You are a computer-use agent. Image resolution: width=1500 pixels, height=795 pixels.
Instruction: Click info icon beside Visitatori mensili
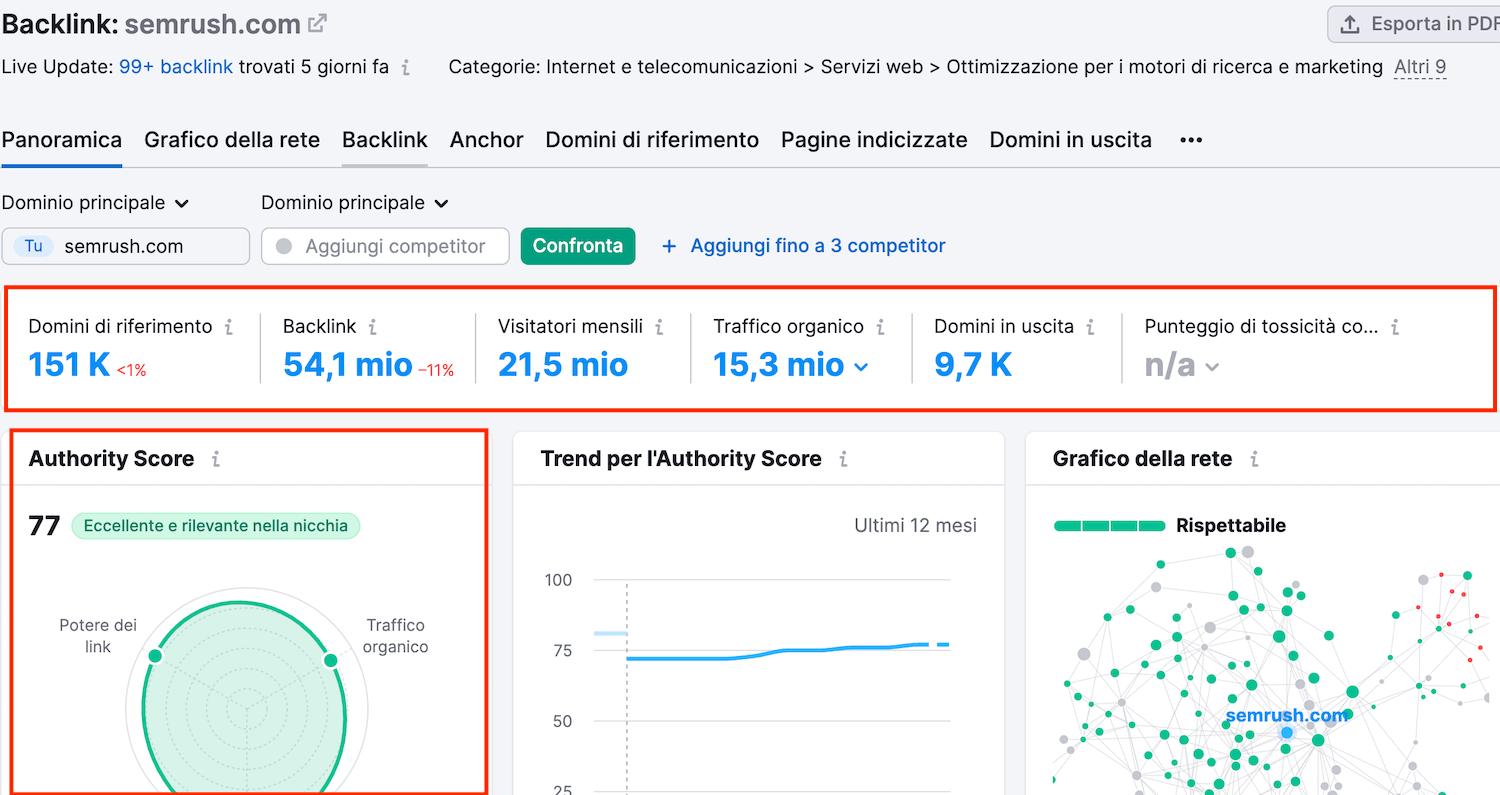tap(659, 326)
